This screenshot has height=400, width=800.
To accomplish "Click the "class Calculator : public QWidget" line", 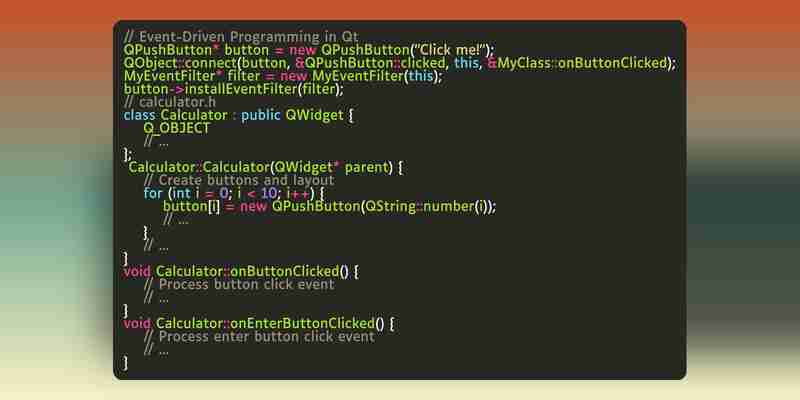I will click(x=238, y=115).
